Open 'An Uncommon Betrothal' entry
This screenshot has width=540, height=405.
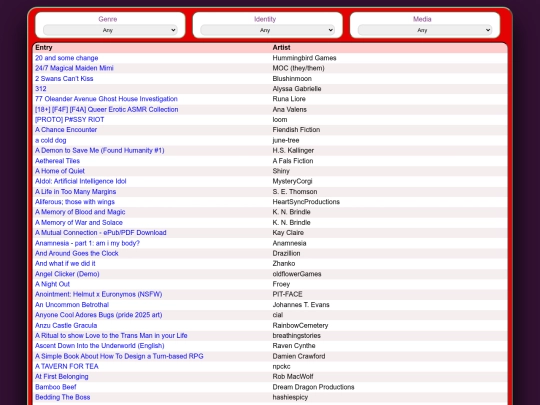[x=72, y=305]
